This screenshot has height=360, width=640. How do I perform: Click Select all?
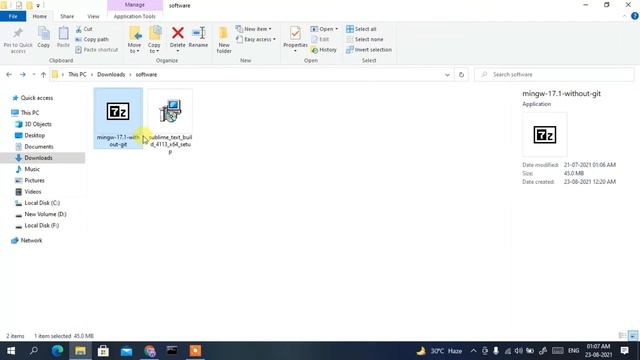tap(361, 29)
